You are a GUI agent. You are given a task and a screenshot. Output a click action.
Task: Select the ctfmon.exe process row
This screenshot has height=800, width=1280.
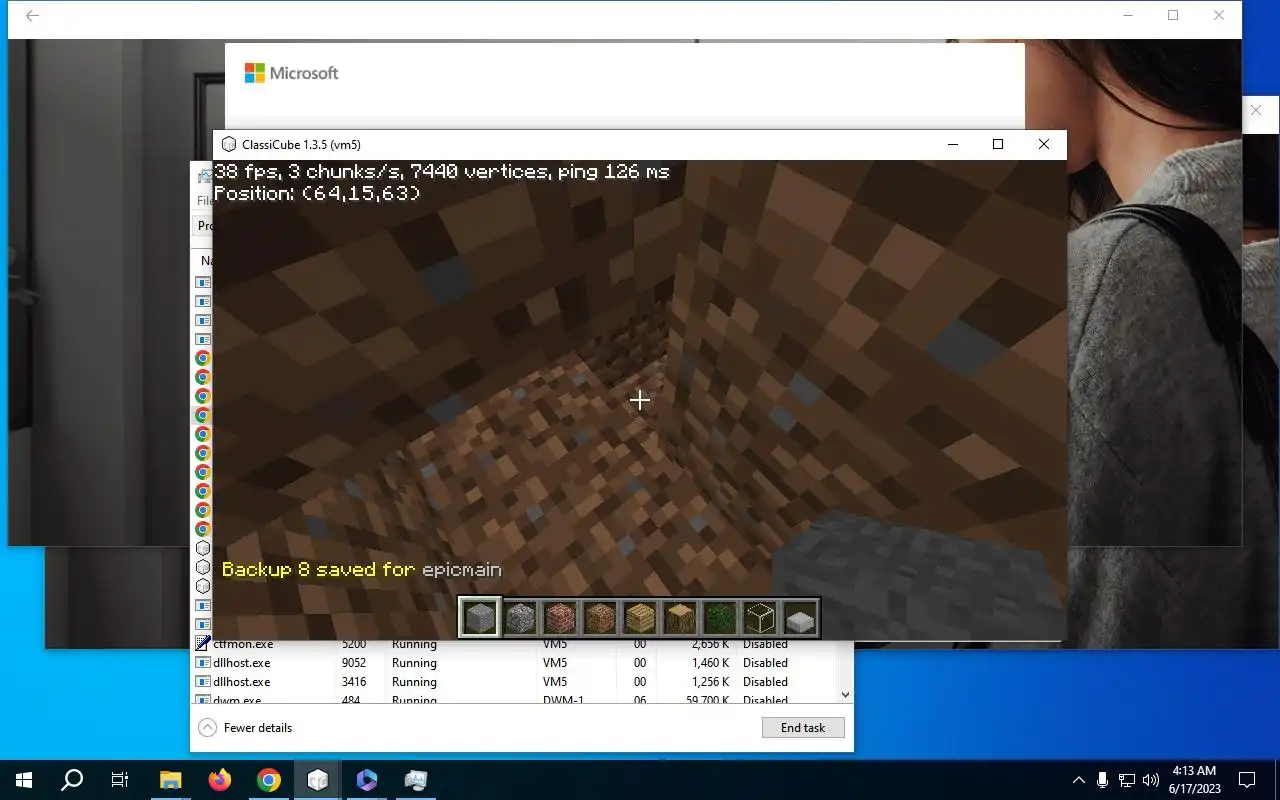click(514, 644)
